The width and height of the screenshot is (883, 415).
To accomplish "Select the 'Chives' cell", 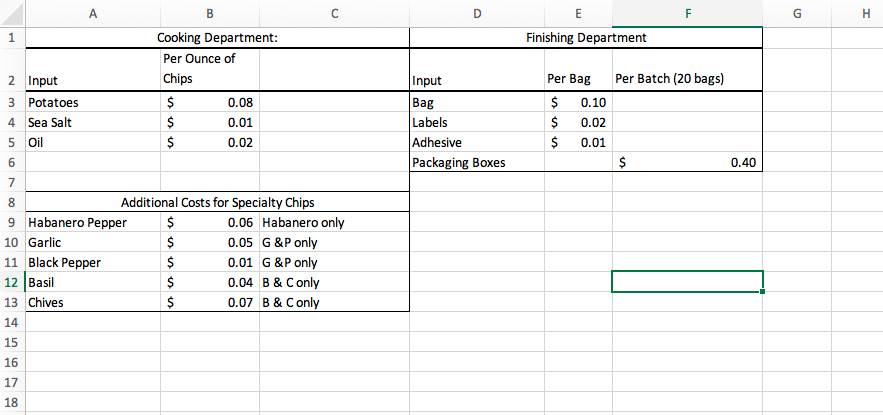I will point(93,302).
